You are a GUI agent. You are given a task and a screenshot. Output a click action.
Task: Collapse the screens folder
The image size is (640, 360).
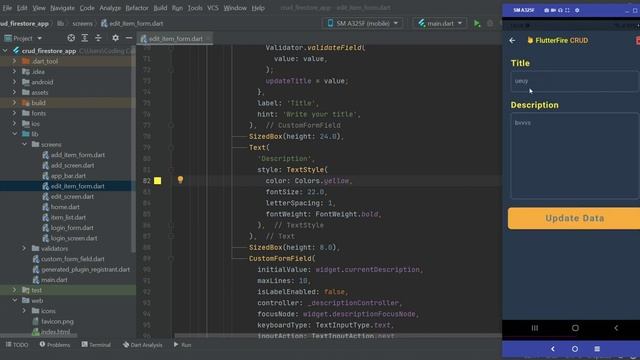click(x=24, y=144)
